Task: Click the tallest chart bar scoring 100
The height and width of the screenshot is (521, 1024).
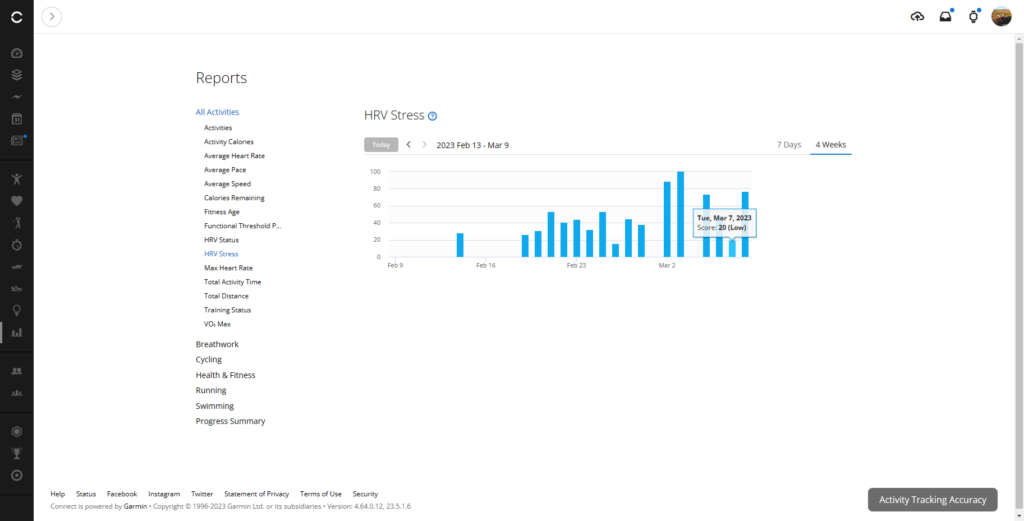Action: click(x=680, y=214)
